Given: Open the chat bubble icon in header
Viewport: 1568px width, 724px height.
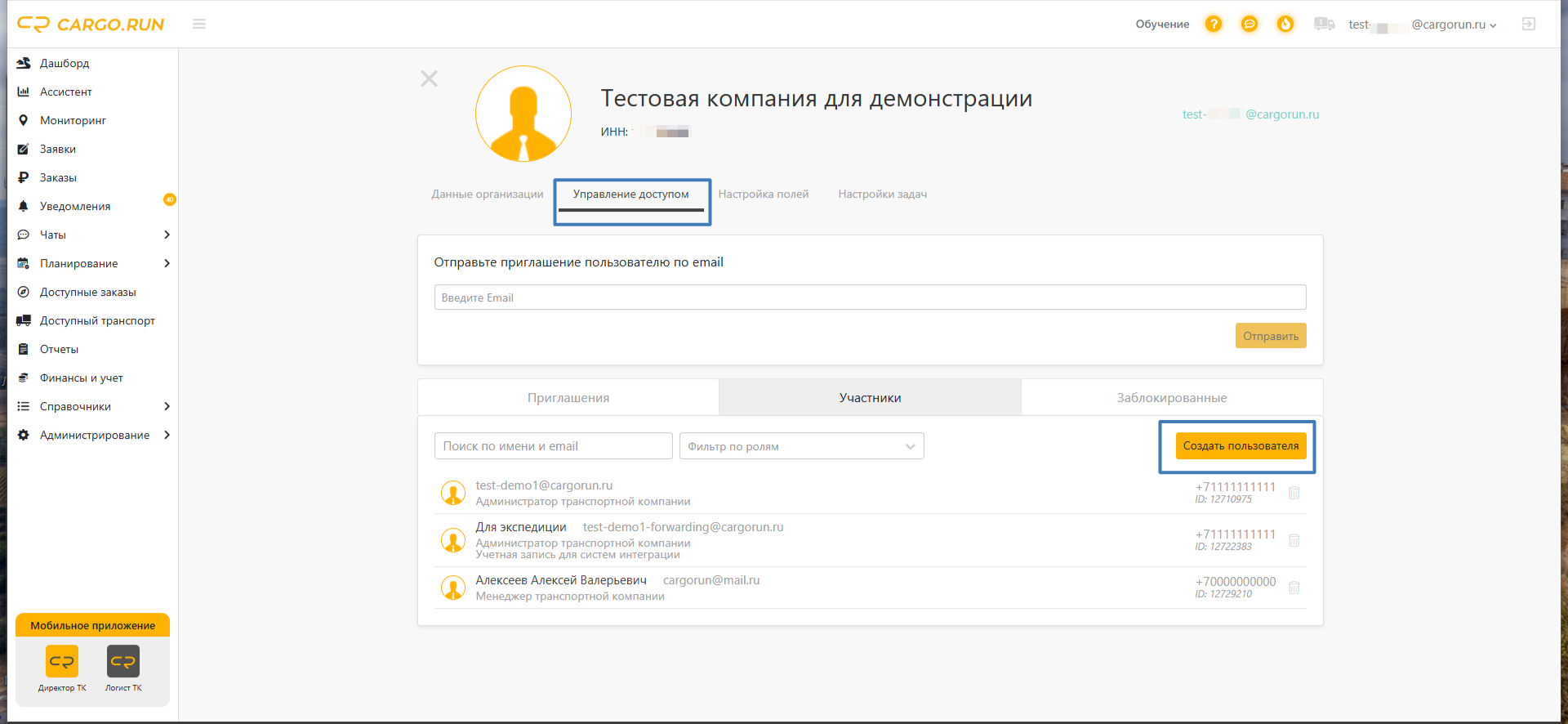Looking at the screenshot, I should (1249, 25).
